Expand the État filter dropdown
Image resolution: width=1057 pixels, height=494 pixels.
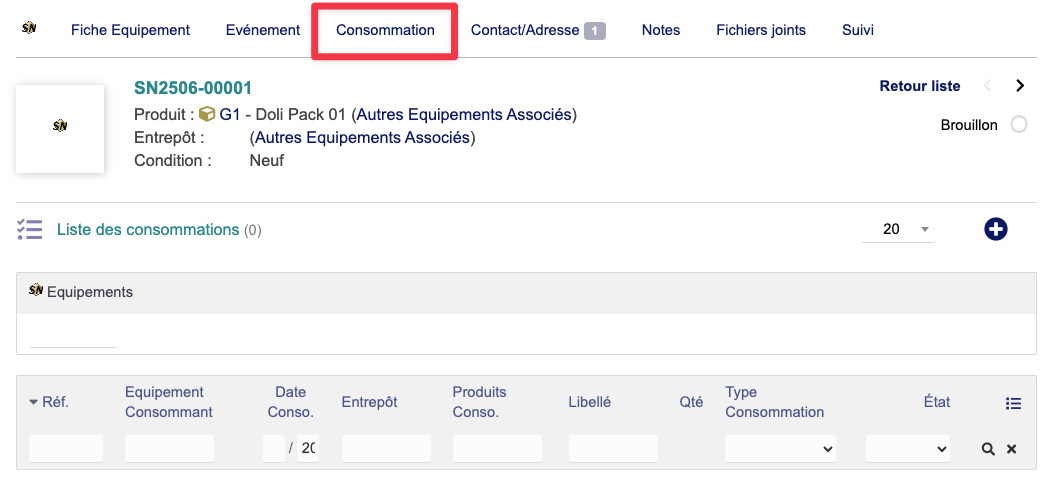tap(908, 449)
